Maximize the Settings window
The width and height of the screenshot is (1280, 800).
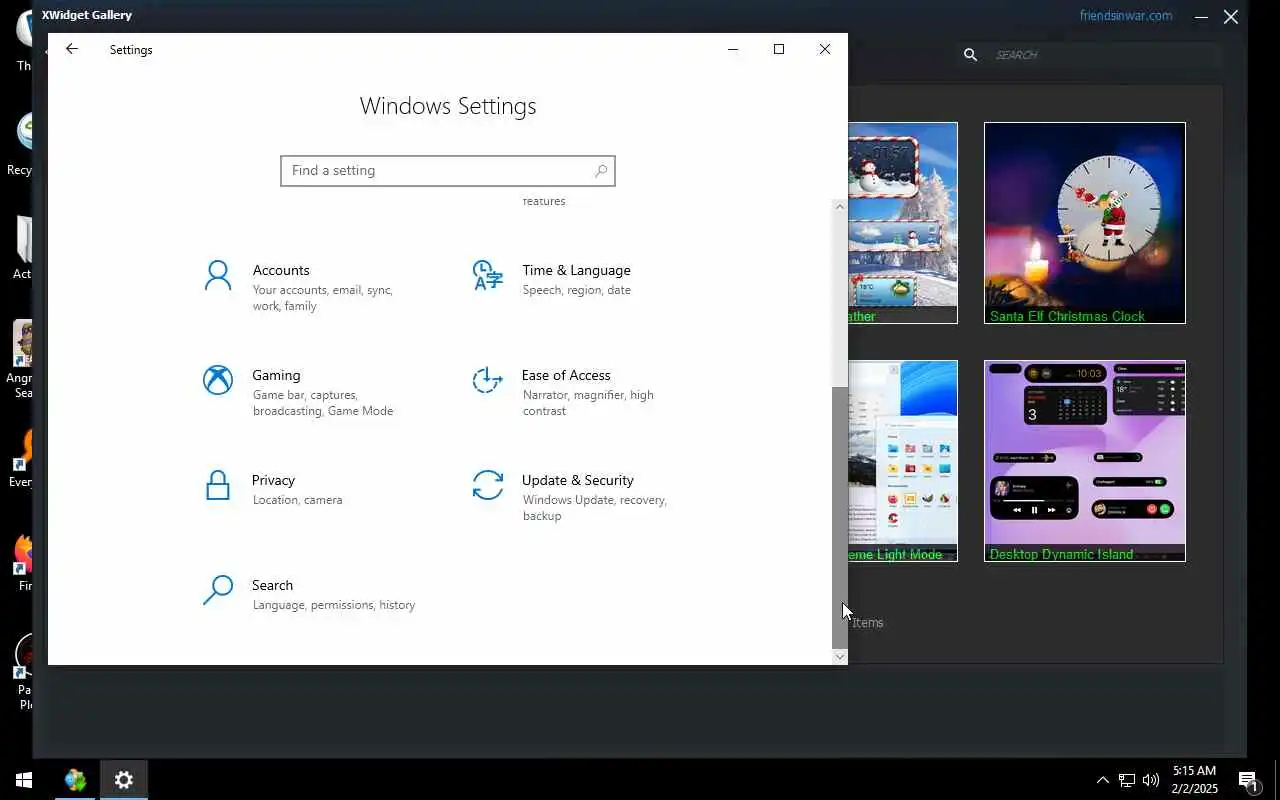779,49
